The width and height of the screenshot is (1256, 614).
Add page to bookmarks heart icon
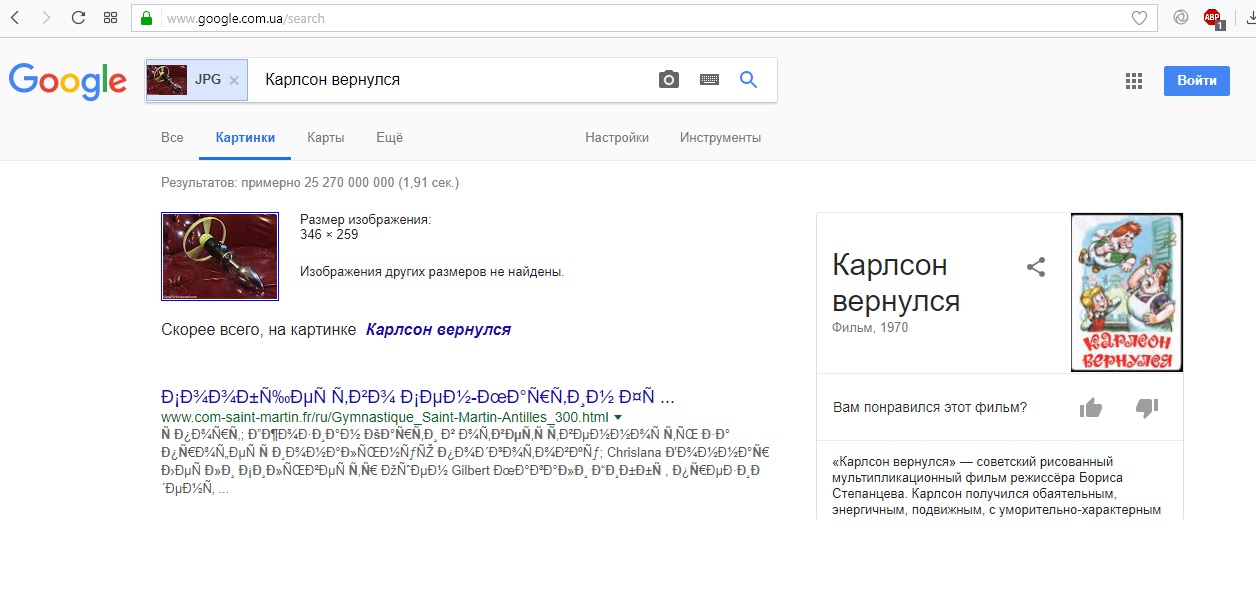pyautogui.click(x=1138, y=18)
